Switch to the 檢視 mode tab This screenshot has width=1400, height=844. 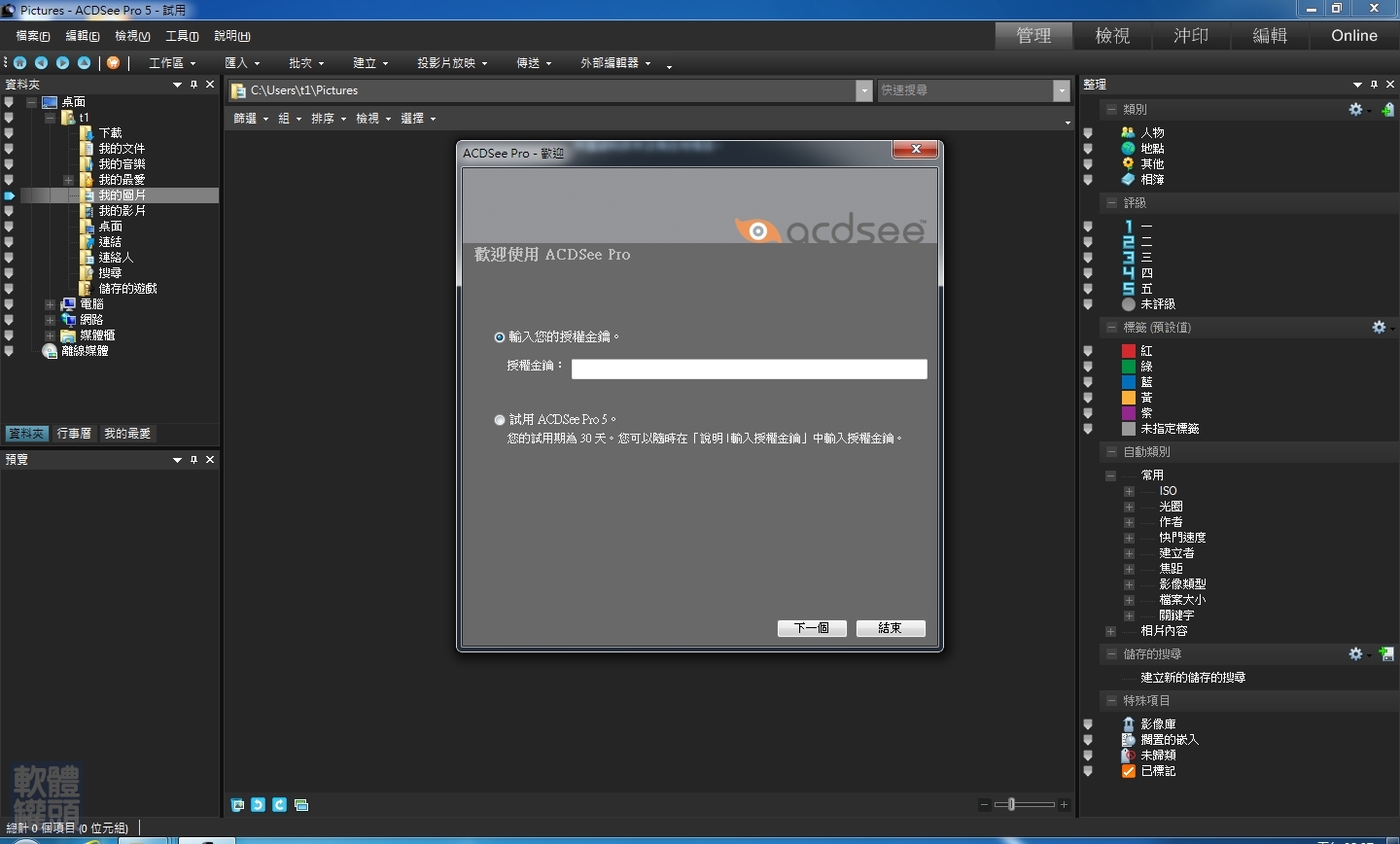pos(1112,35)
